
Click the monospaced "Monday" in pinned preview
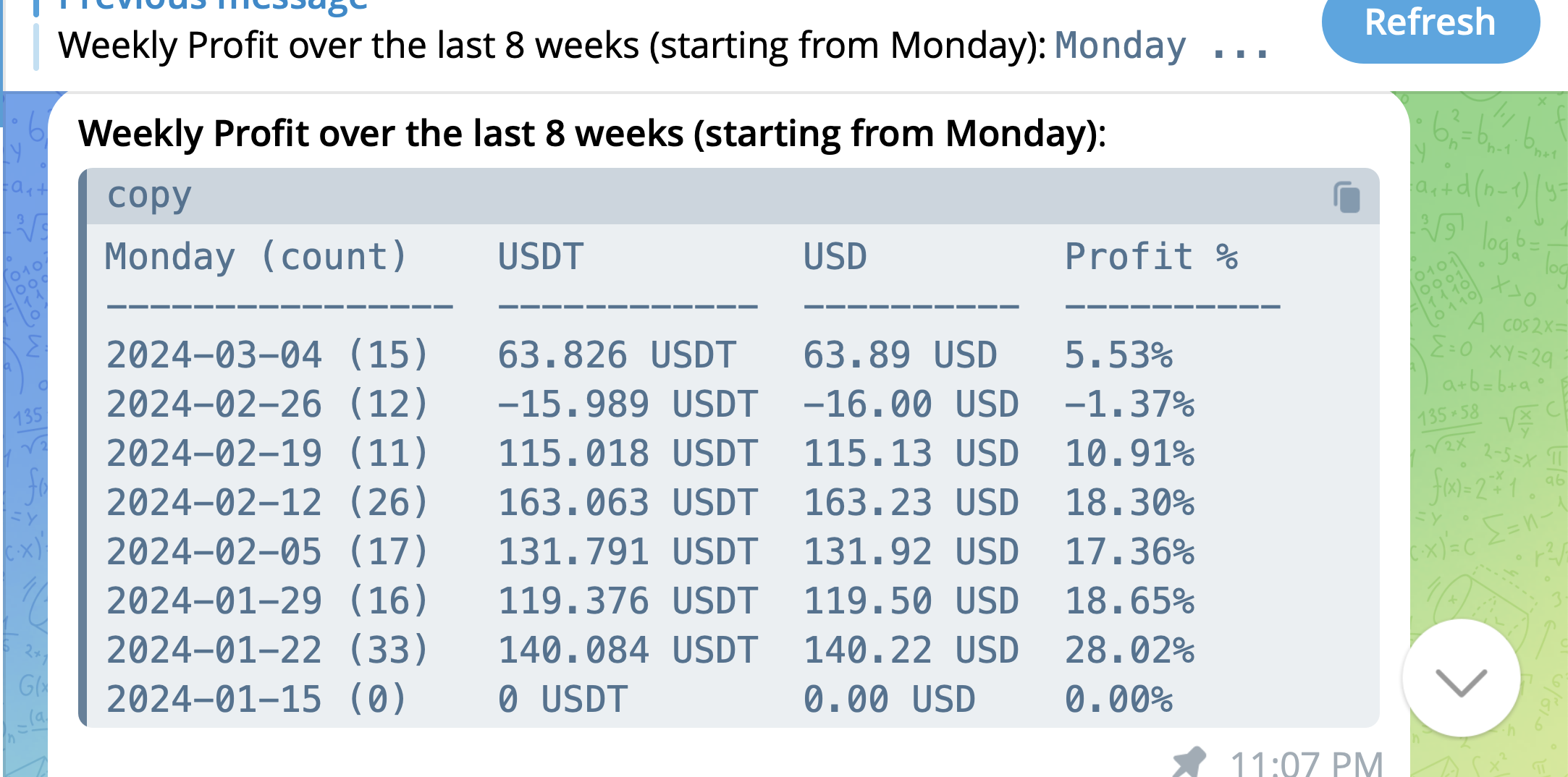[1120, 46]
